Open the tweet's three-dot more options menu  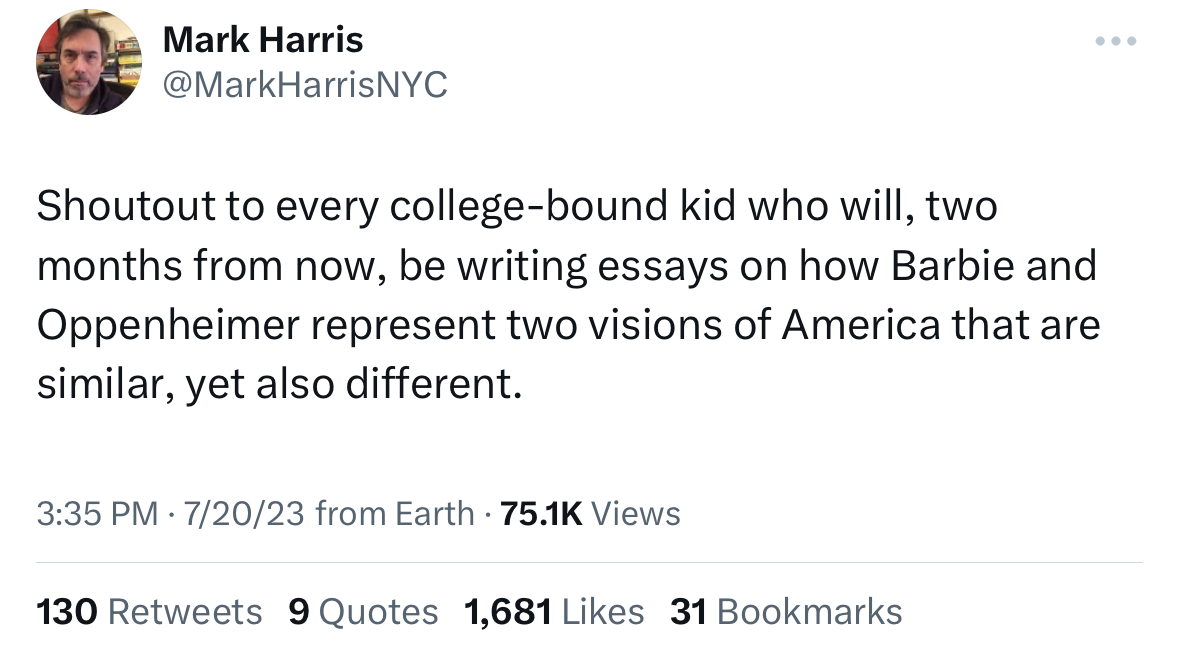pyautogui.click(x=1116, y=42)
